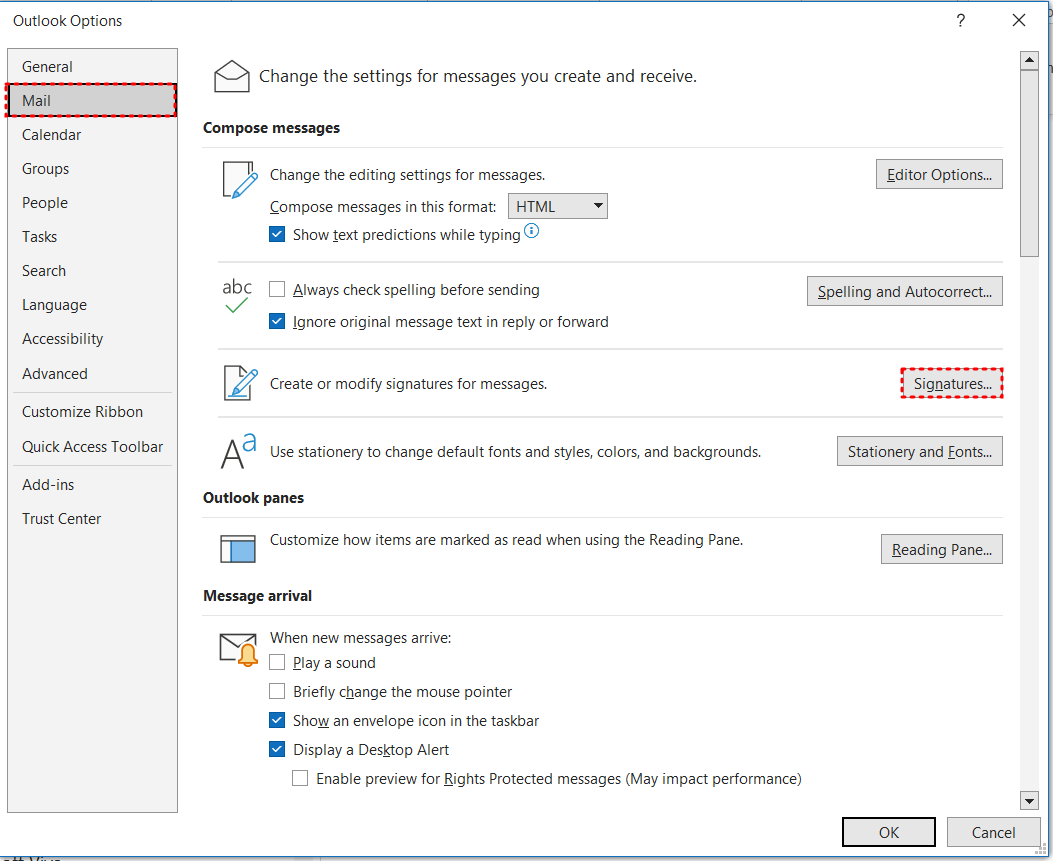Go to People options

click(x=93, y=203)
